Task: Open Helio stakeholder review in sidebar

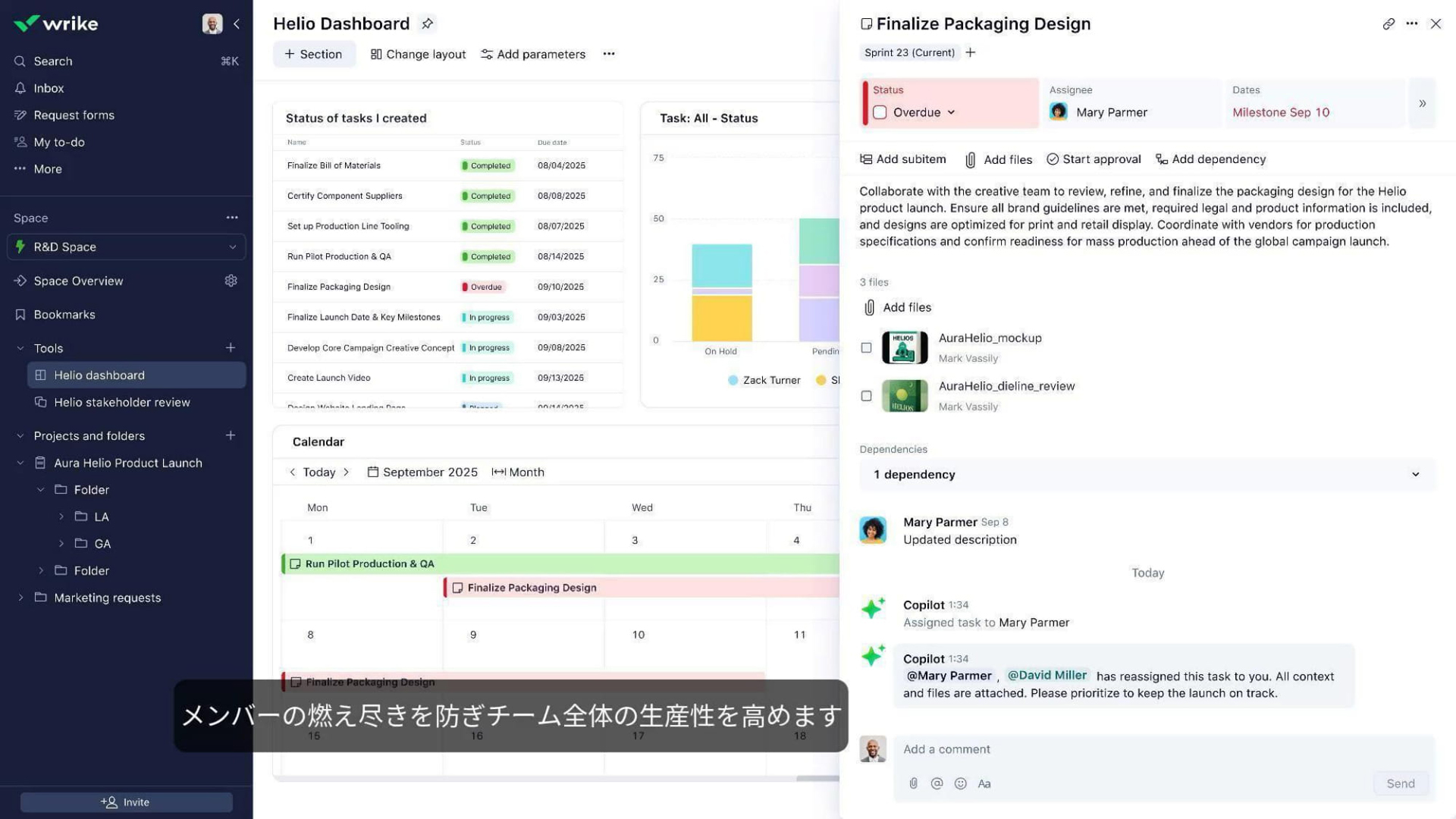Action: tap(122, 402)
